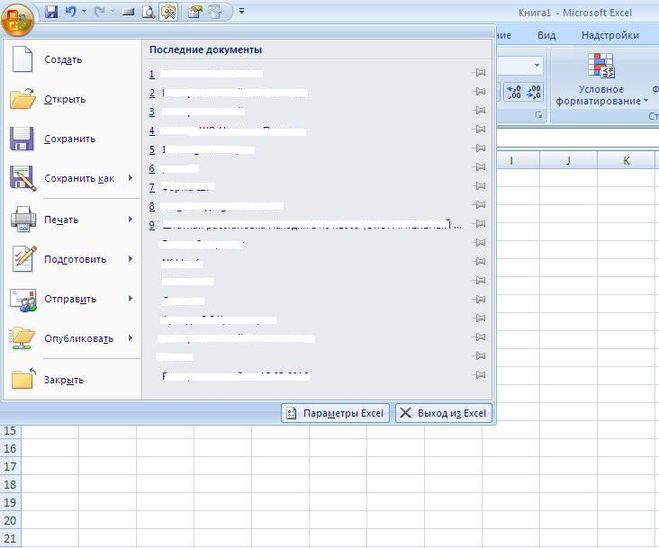Image resolution: width=659 pixels, height=548 pixels.
Task: Click the Decrease Decimal icon
Action: click(533, 92)
